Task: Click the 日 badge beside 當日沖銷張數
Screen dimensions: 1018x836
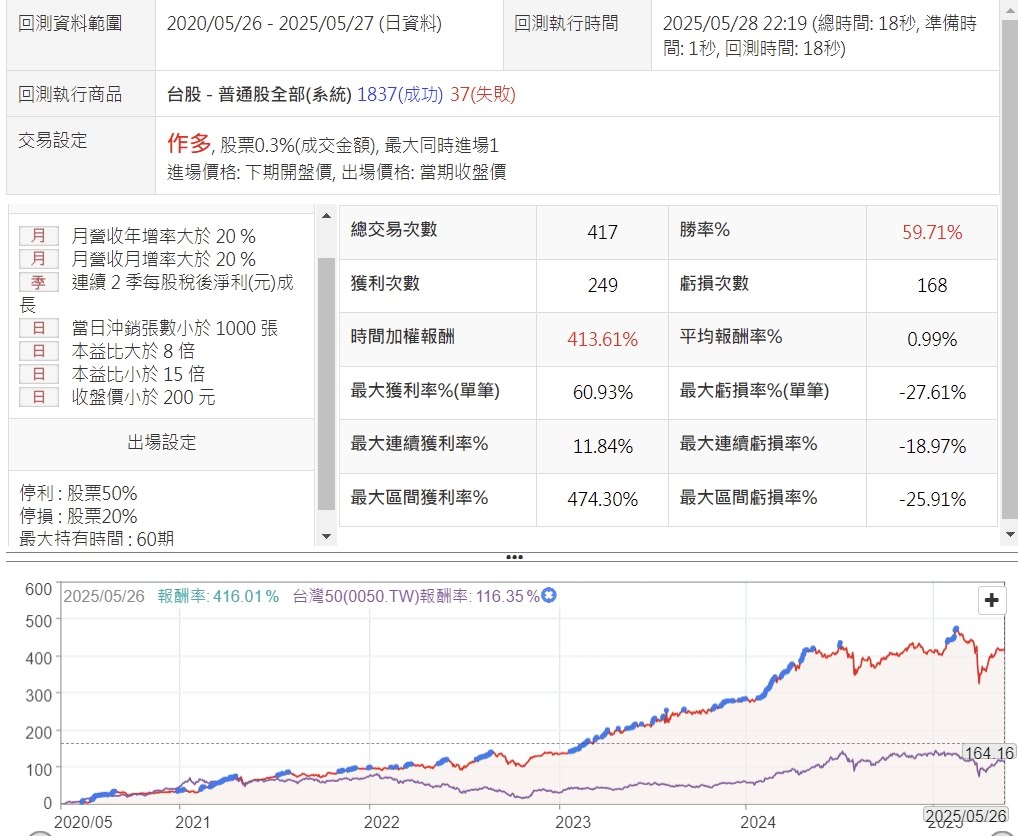Action: point(39,328)
